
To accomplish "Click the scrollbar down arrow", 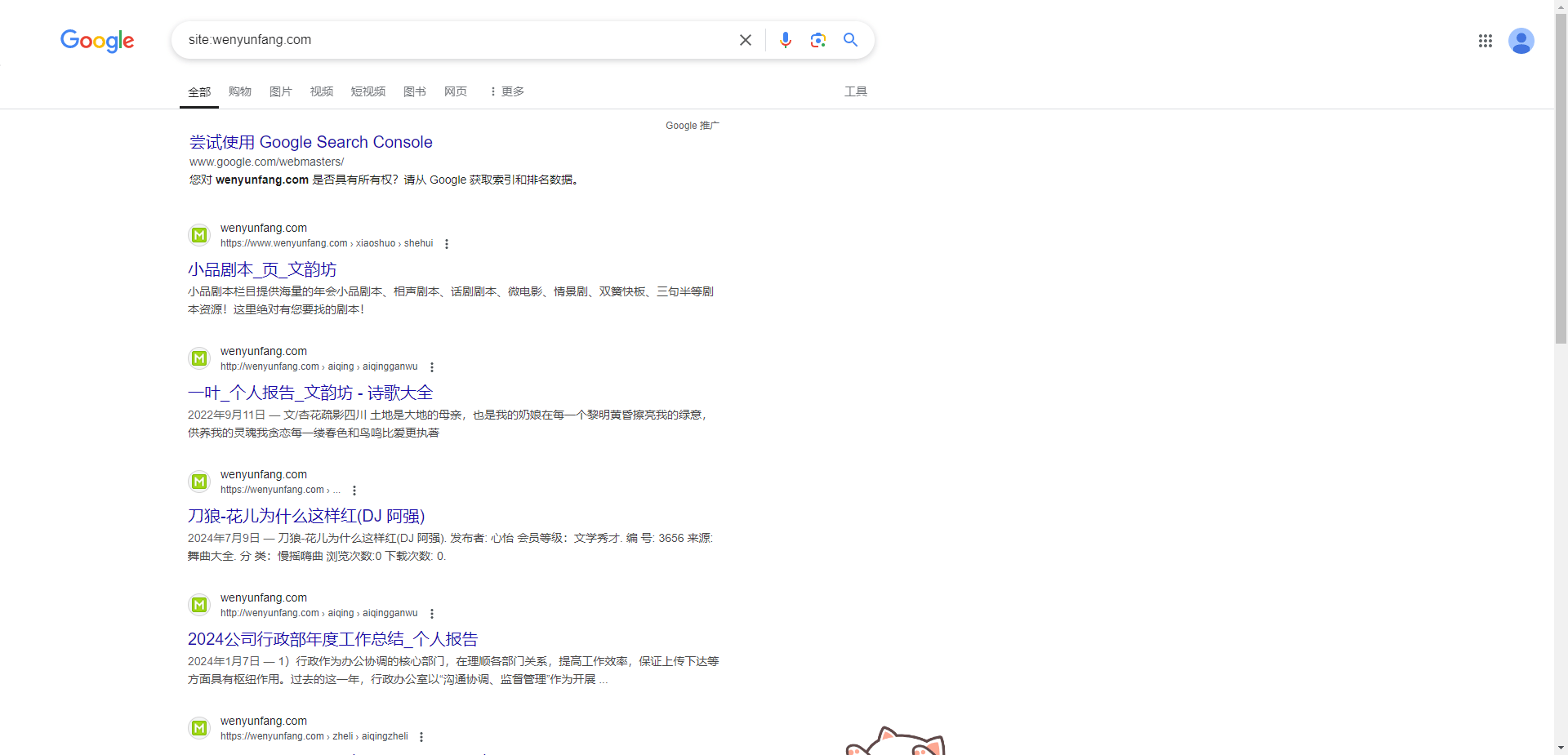I will coord(1561,748).
